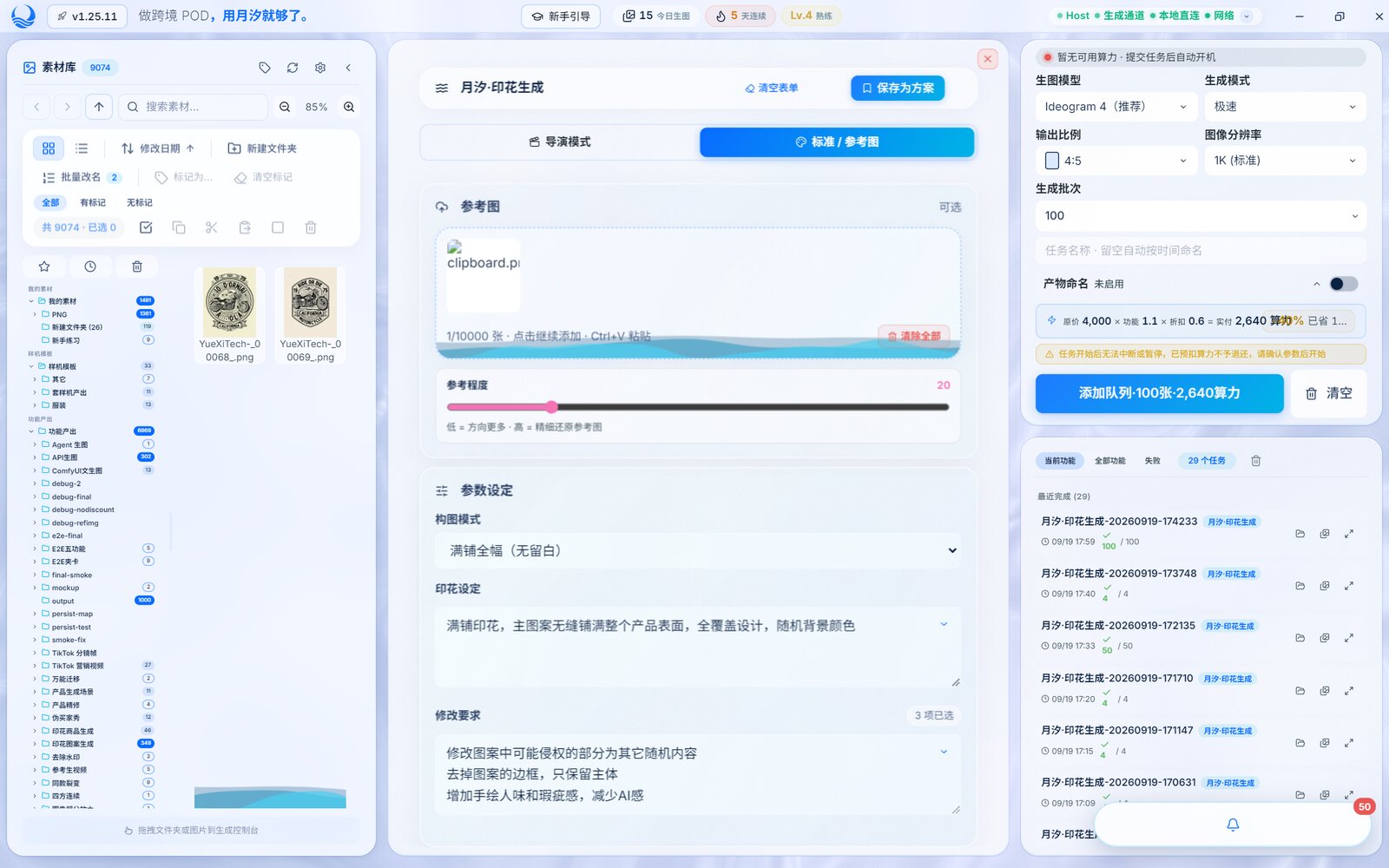Show recent assets with the clock icon

[x=90, y=266]
